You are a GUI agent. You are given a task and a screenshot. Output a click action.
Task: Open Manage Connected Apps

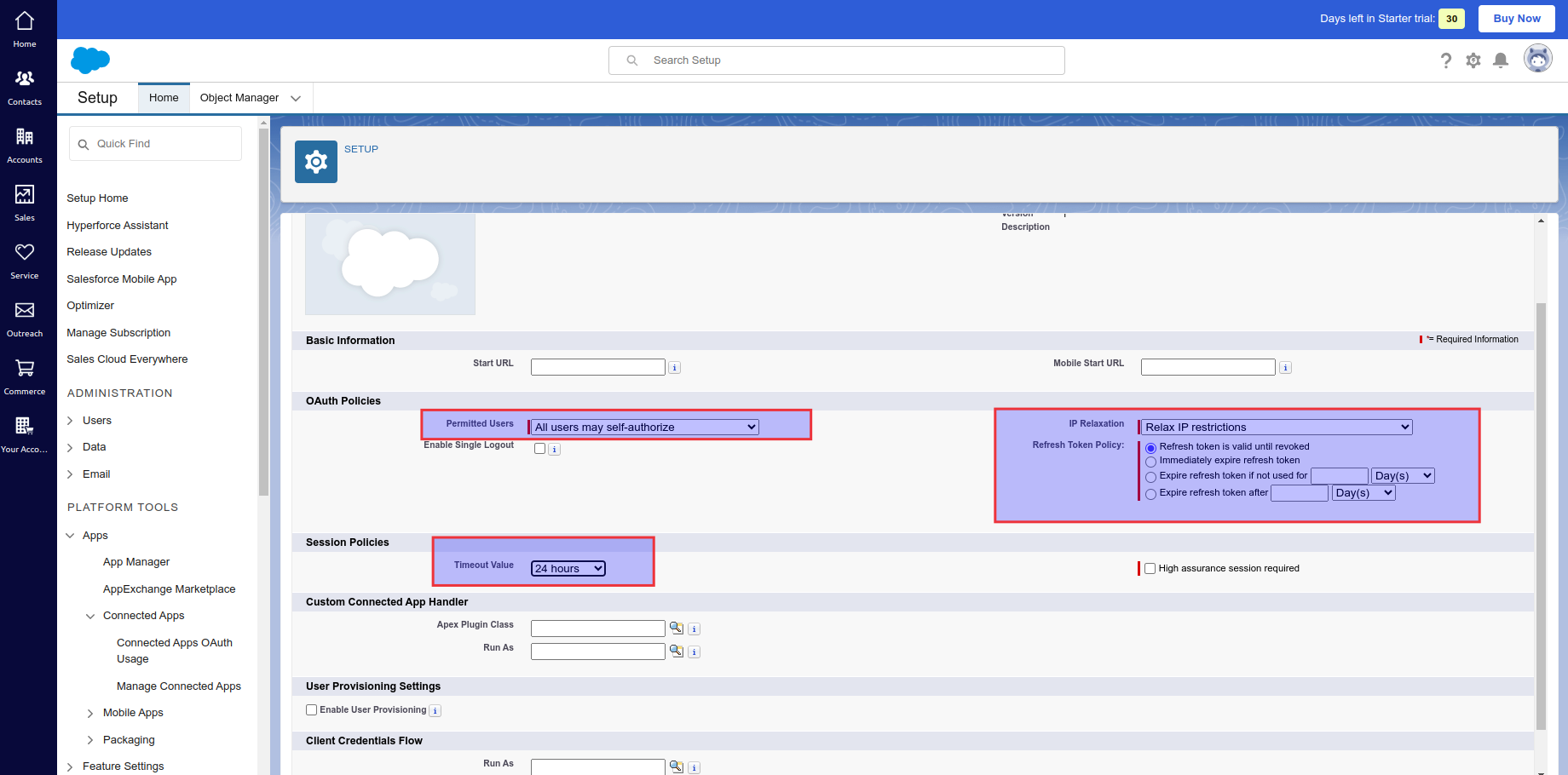179,686
